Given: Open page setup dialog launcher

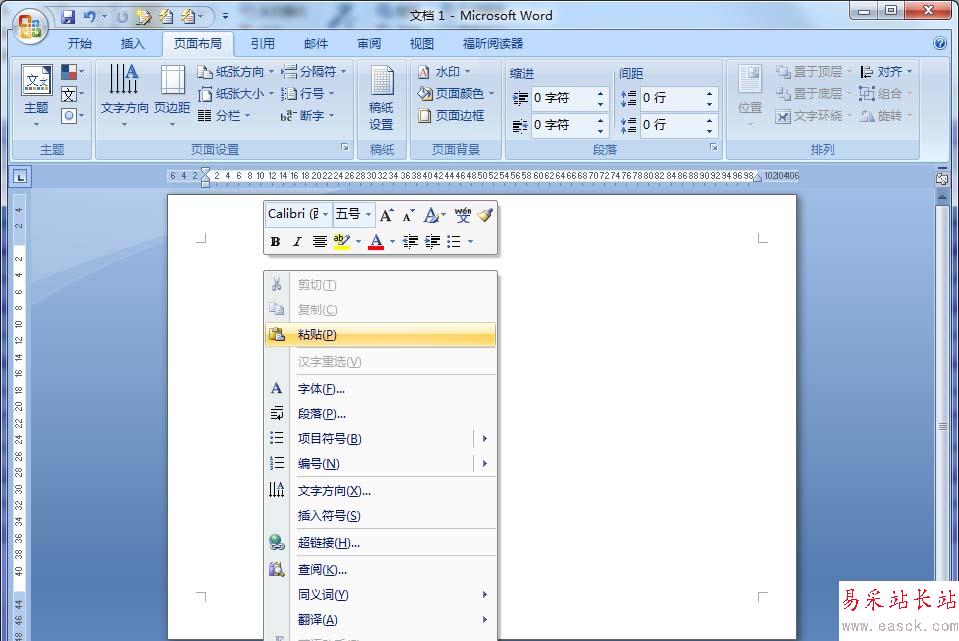Looking at the screenshot, I should (344, 147).
